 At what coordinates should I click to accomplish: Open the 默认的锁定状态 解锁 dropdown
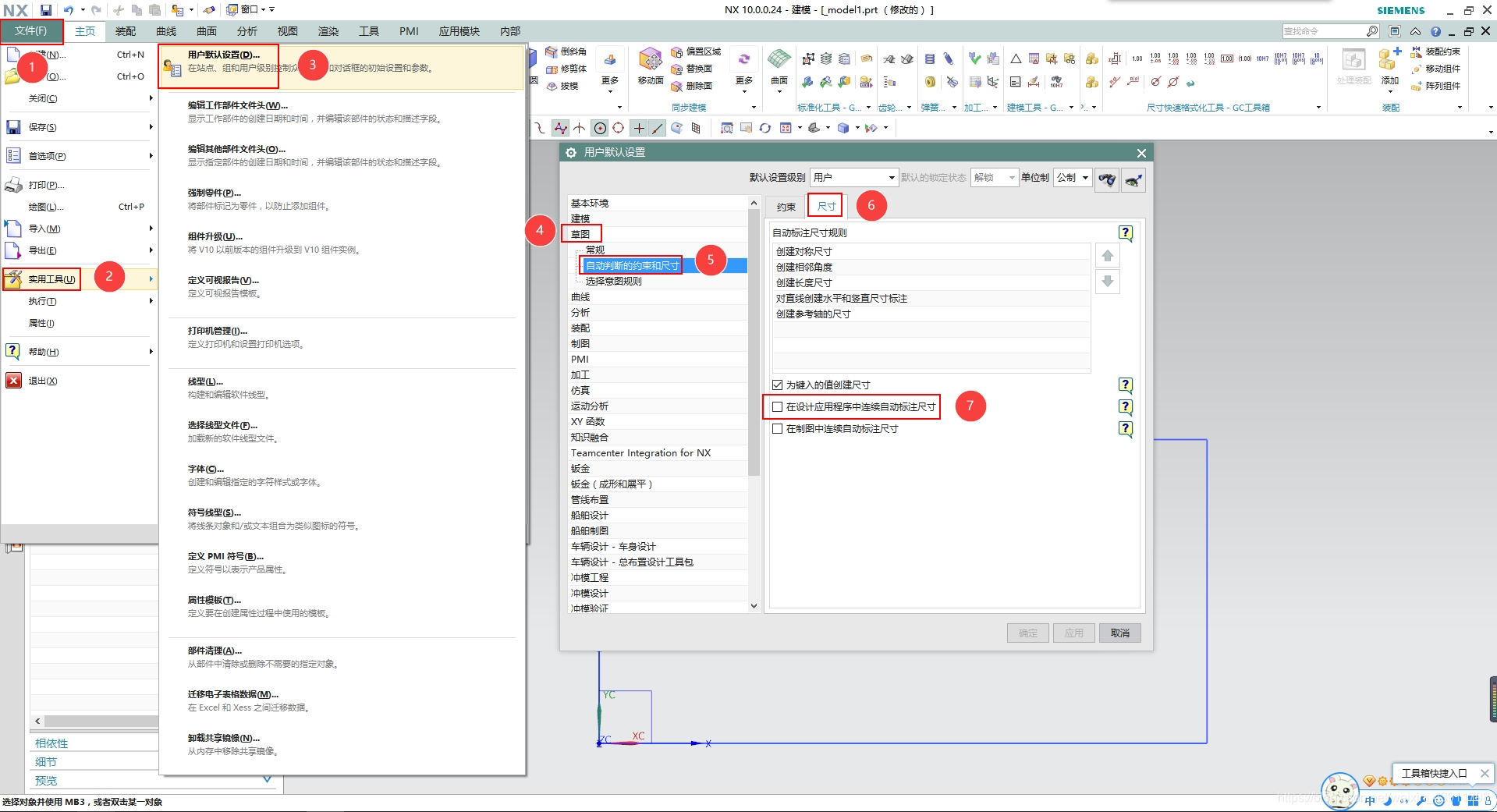[995, 177]
